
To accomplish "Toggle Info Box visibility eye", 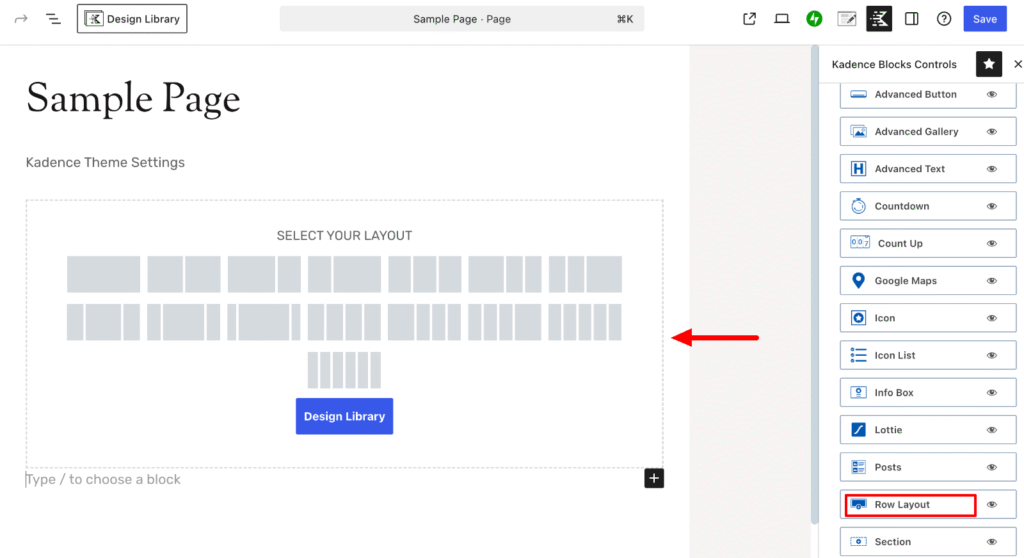I will click(992, 392).
